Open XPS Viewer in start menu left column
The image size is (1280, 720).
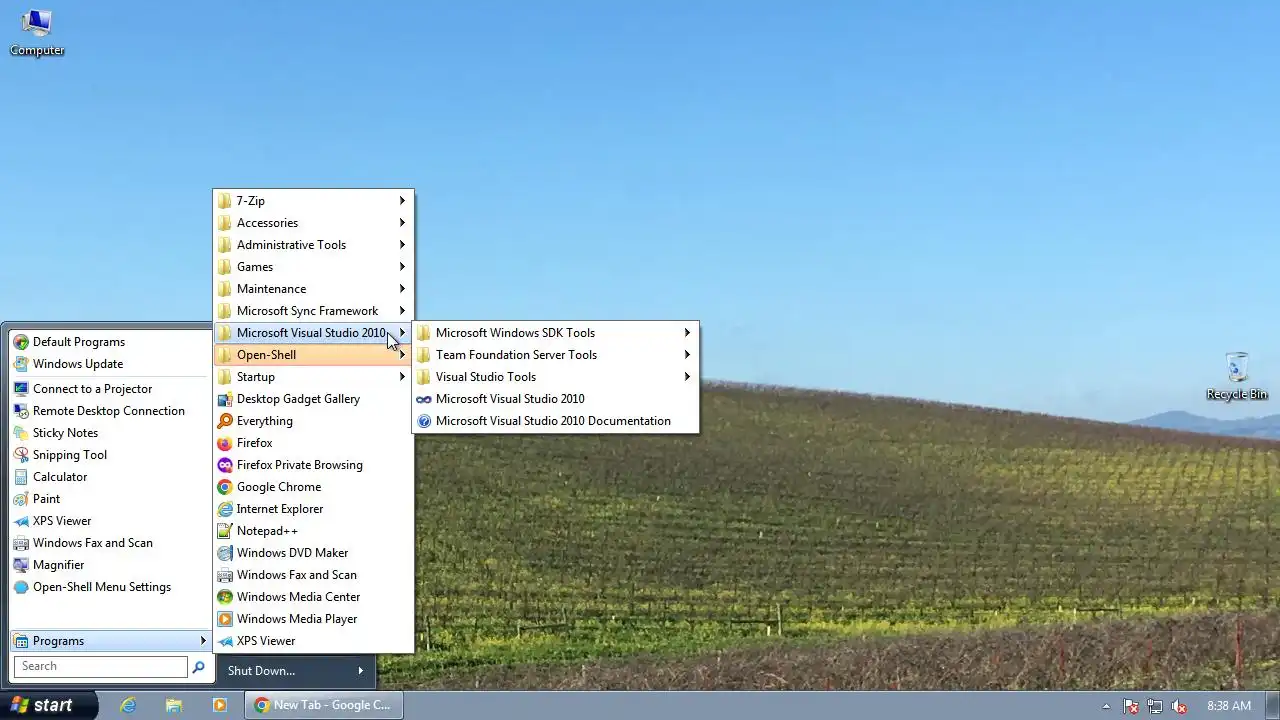click(x=109, y=521)
